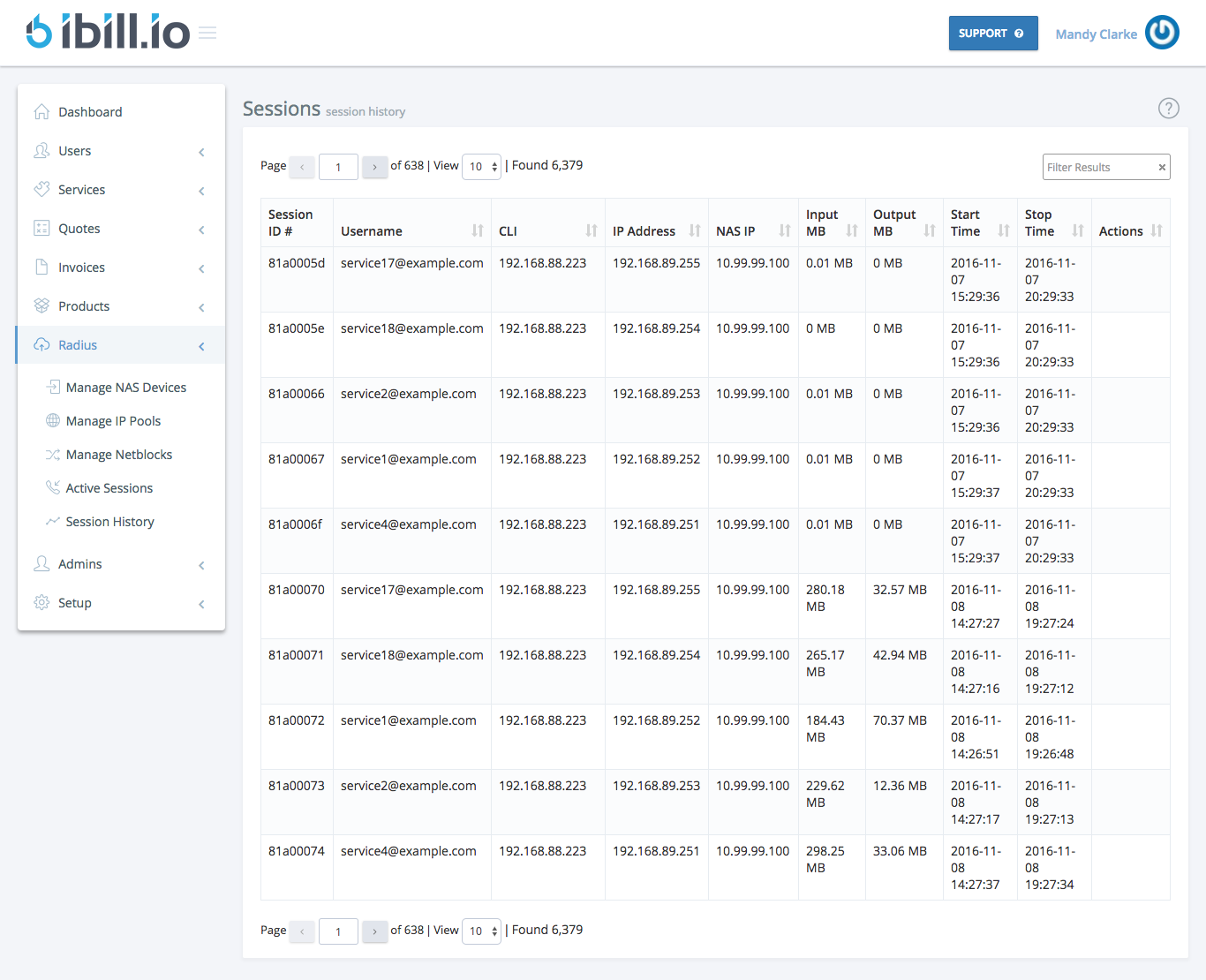1206x980 pixels.
Task: Go to previous page, top pager
Action: pyautogui.click(x=302, y=166)
